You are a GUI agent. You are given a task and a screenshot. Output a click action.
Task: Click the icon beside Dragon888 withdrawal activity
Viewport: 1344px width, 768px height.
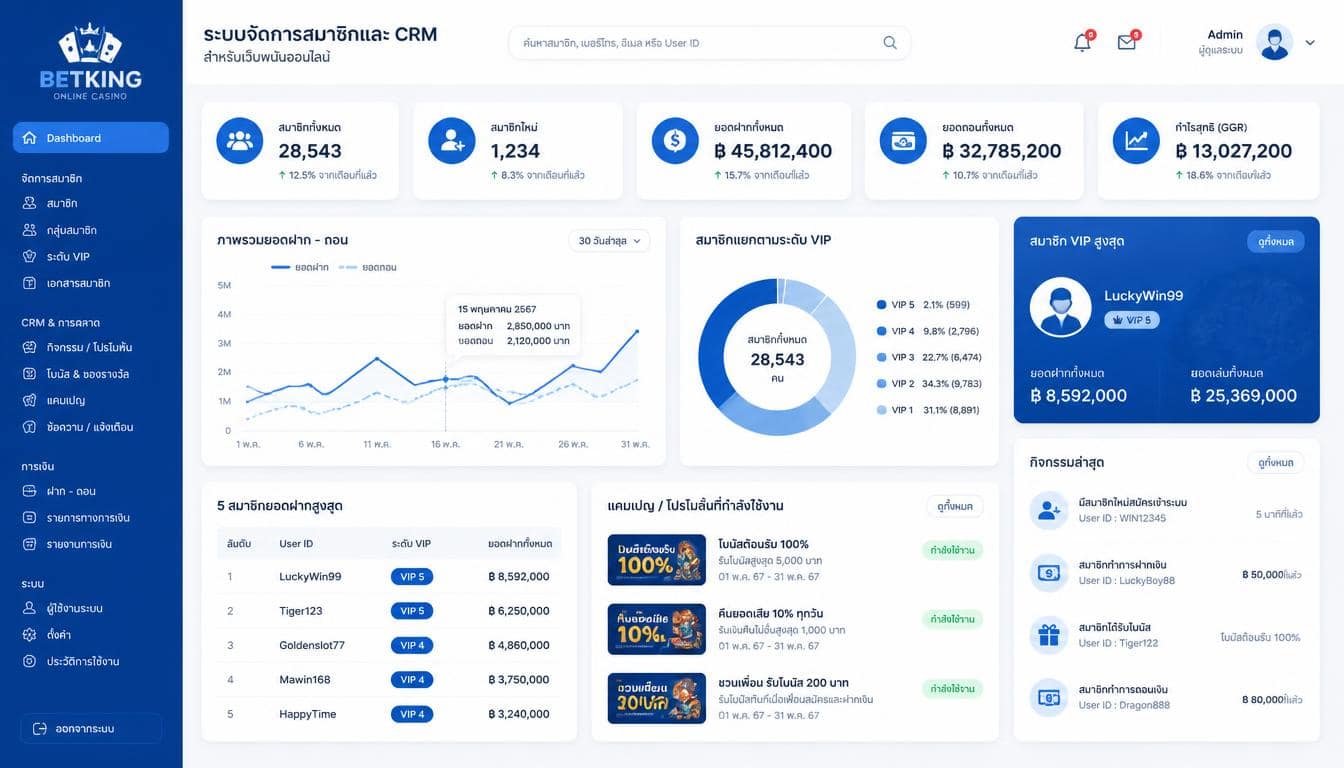coord(1049,697)
